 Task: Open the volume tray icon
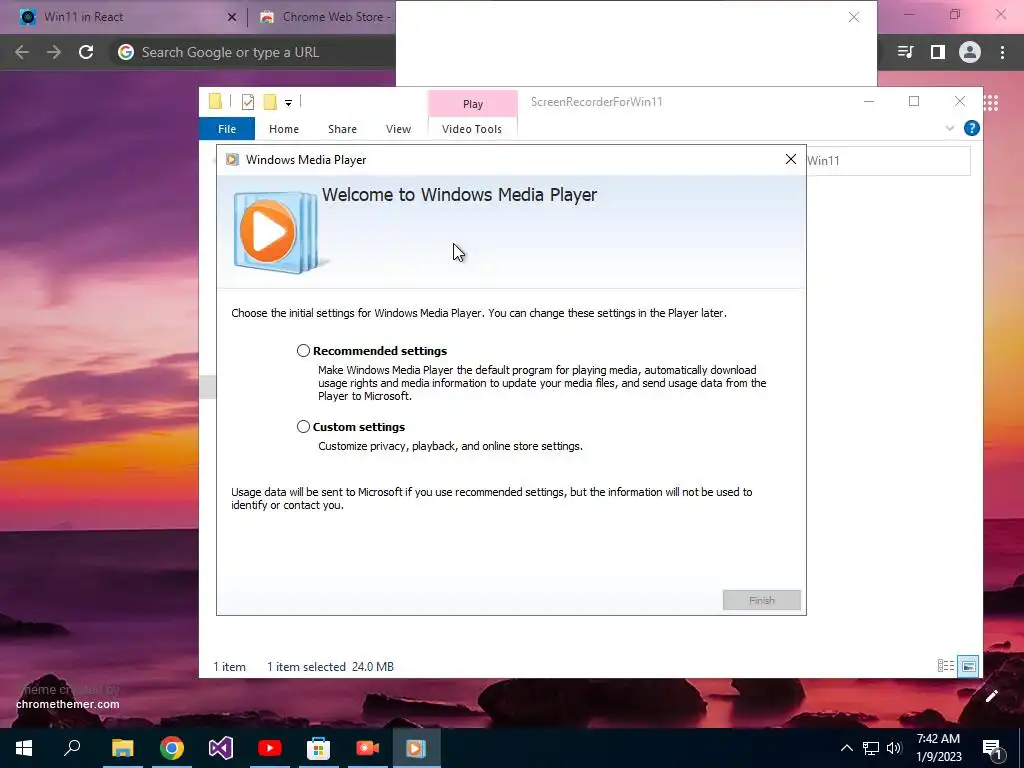(894, 748)
